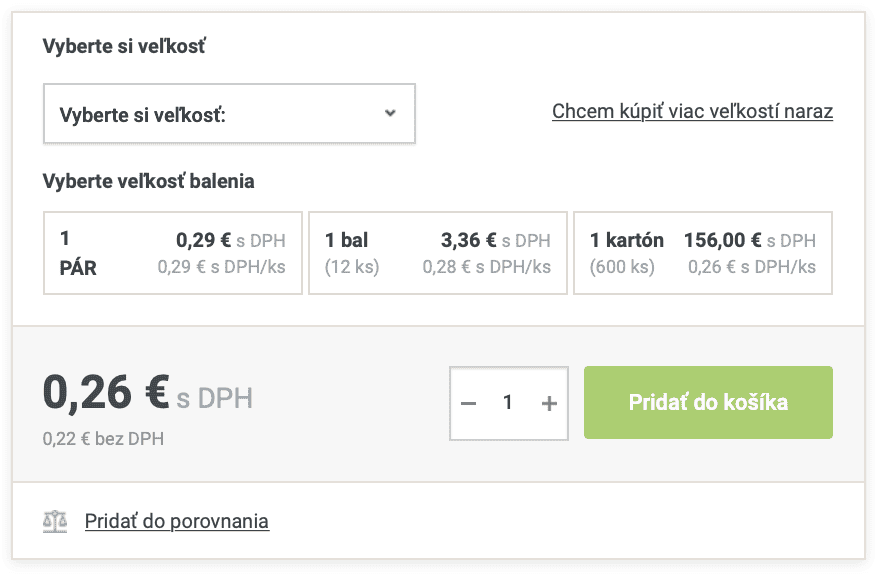
Task: Click the size dropdown chevron arrow
Action: pos(390,113)
